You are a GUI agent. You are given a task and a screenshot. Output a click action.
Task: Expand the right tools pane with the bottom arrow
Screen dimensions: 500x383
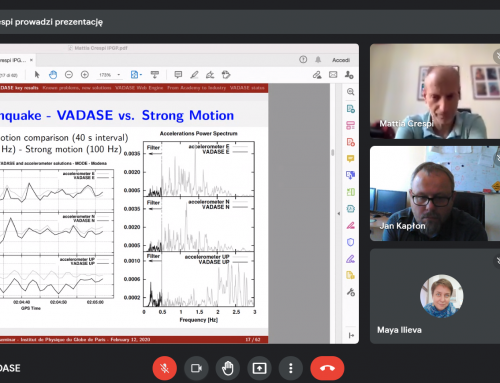coord(351,335)
